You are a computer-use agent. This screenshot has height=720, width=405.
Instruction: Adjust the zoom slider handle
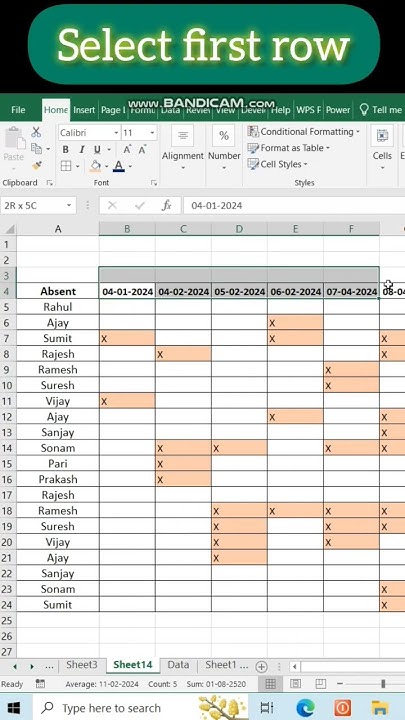(383, 684)
